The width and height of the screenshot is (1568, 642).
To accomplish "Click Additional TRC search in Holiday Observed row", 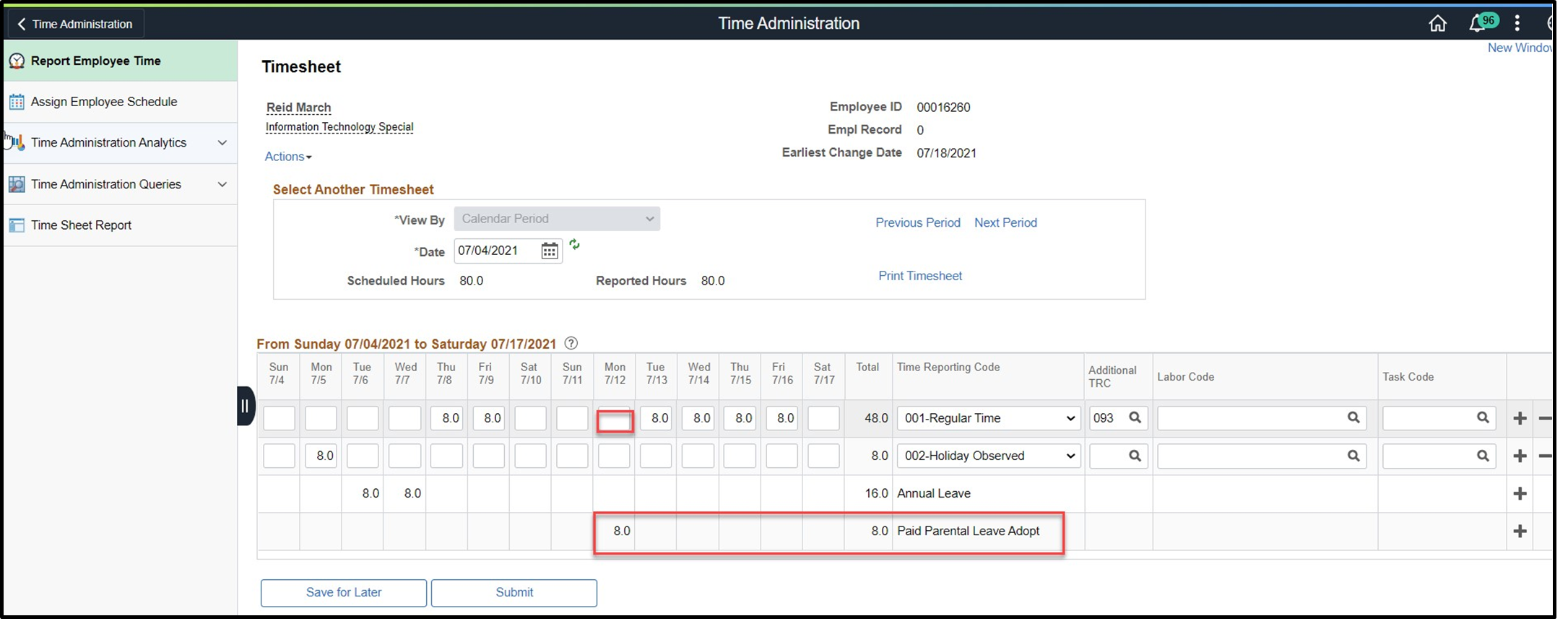I will coord(1135,456).
